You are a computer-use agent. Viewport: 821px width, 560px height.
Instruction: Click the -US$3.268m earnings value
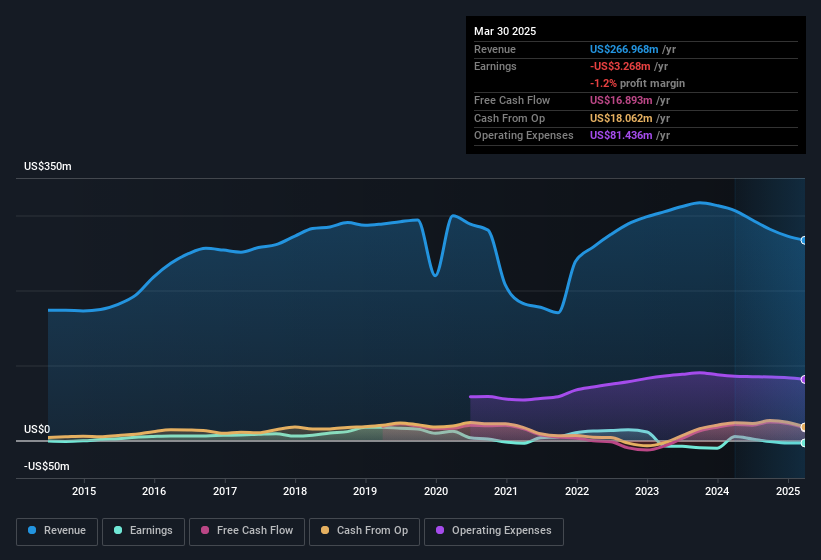[620, 66]
